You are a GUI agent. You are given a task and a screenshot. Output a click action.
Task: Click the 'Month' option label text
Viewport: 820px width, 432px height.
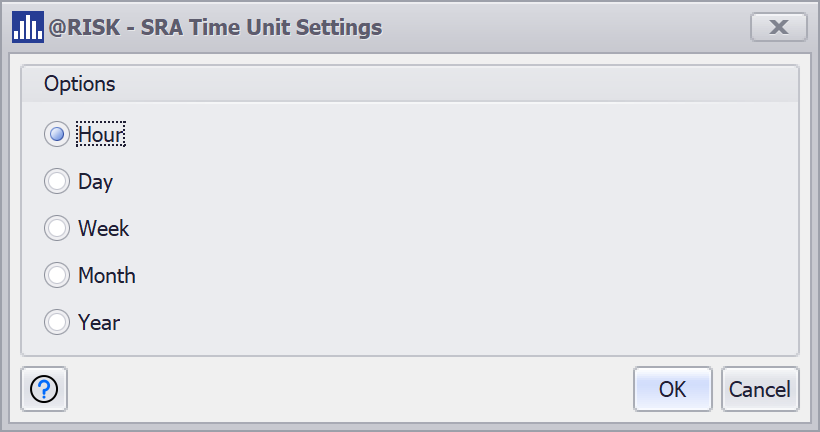[x=107, y=276]
